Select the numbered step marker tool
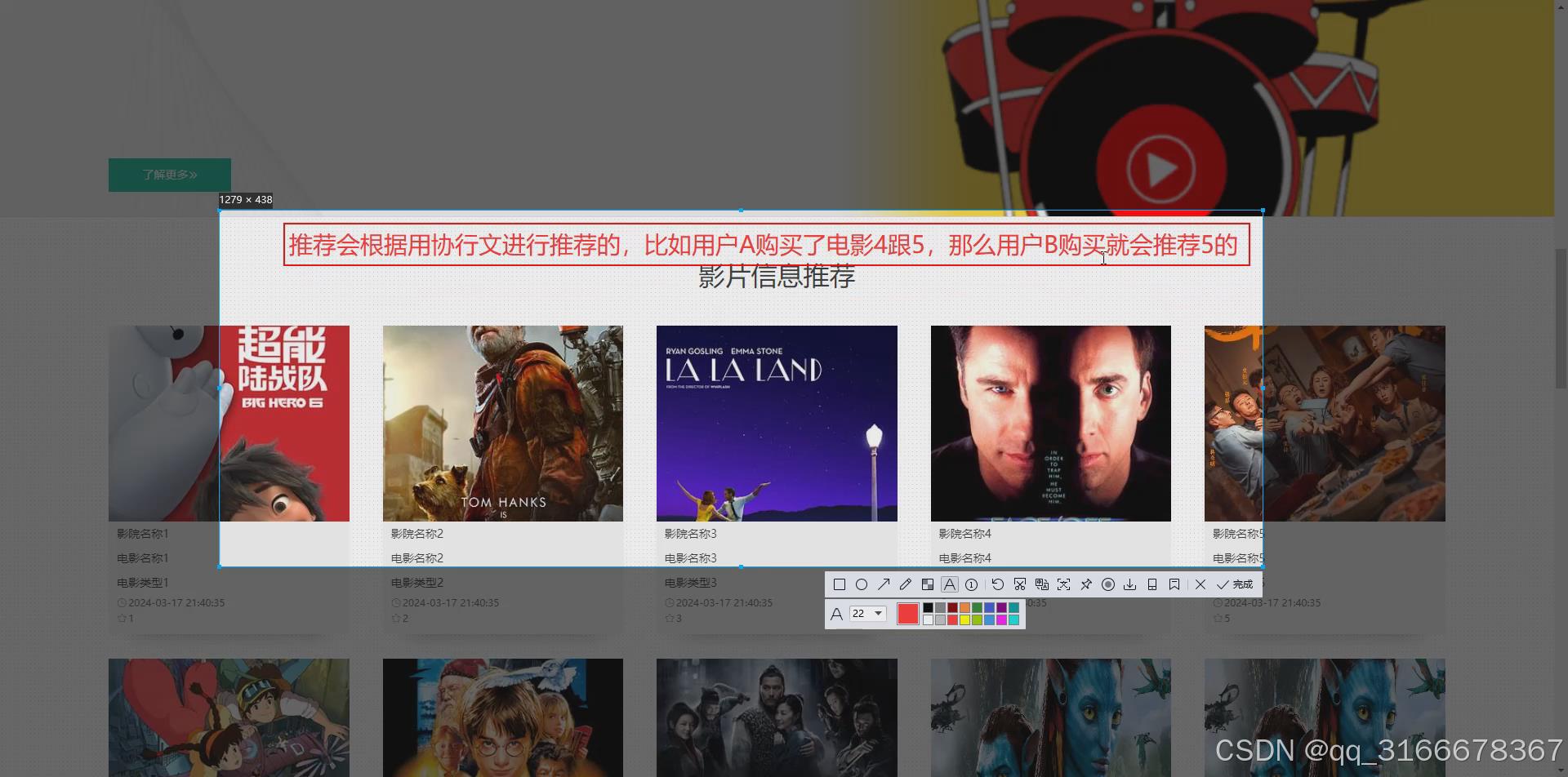This screenshot has height=777, width=1568. tap(971, 584)
